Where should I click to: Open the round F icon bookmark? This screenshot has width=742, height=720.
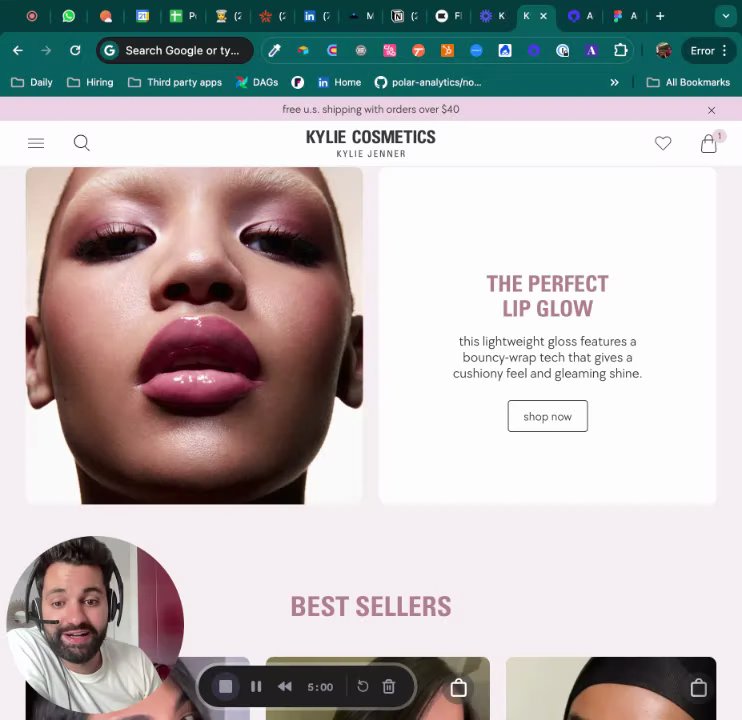pyautogui.click(x=297, y=82)
